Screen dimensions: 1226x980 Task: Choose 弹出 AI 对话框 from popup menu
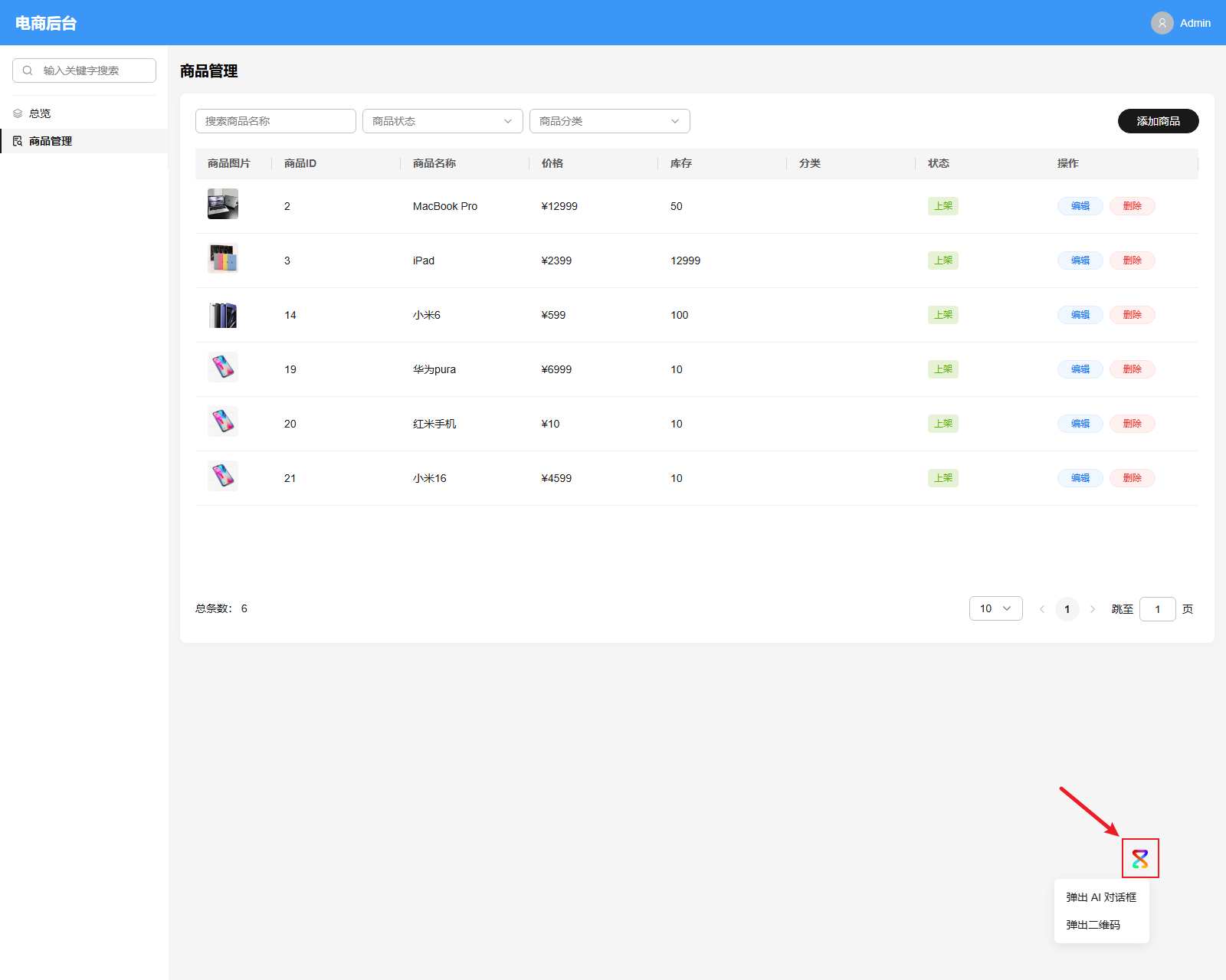[x=1102, y=897]
